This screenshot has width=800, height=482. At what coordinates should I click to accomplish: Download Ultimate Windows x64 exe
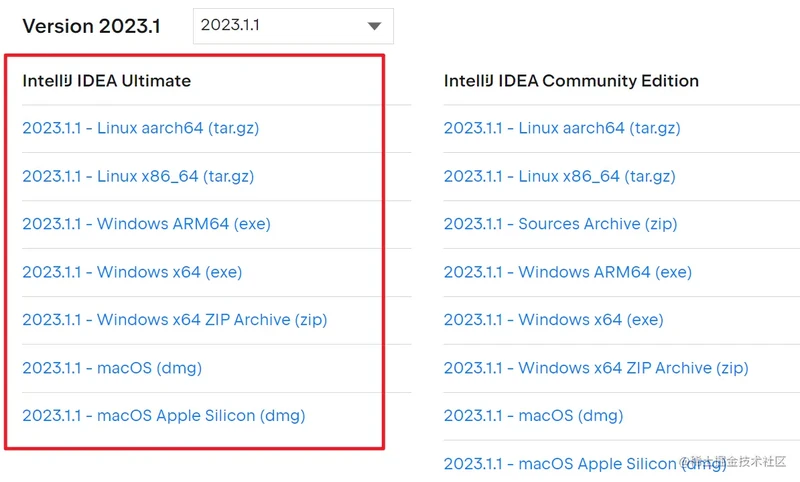(x=132, y=272)
